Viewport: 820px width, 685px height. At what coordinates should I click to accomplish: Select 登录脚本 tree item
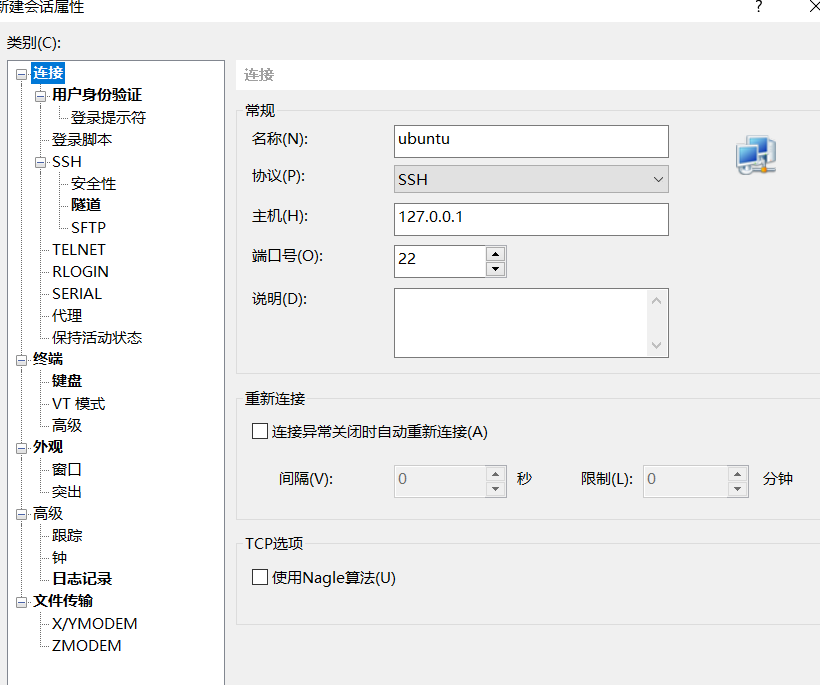pyautogui.click(x=82, y=139)
